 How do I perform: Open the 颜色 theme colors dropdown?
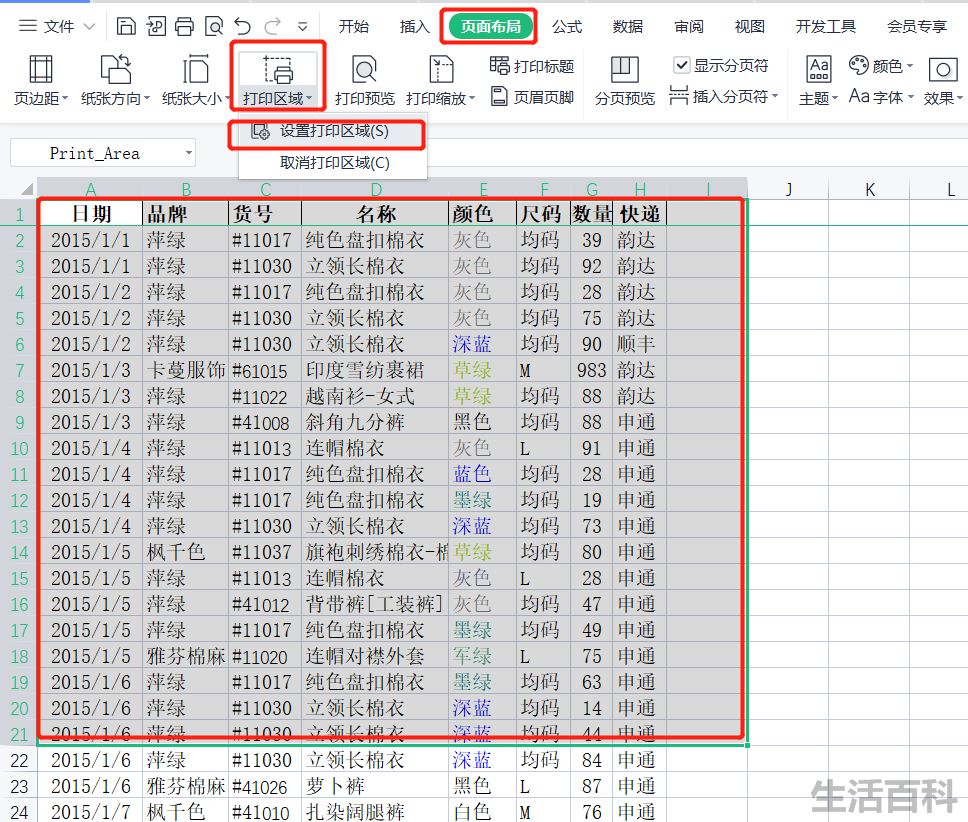(881, 65)
